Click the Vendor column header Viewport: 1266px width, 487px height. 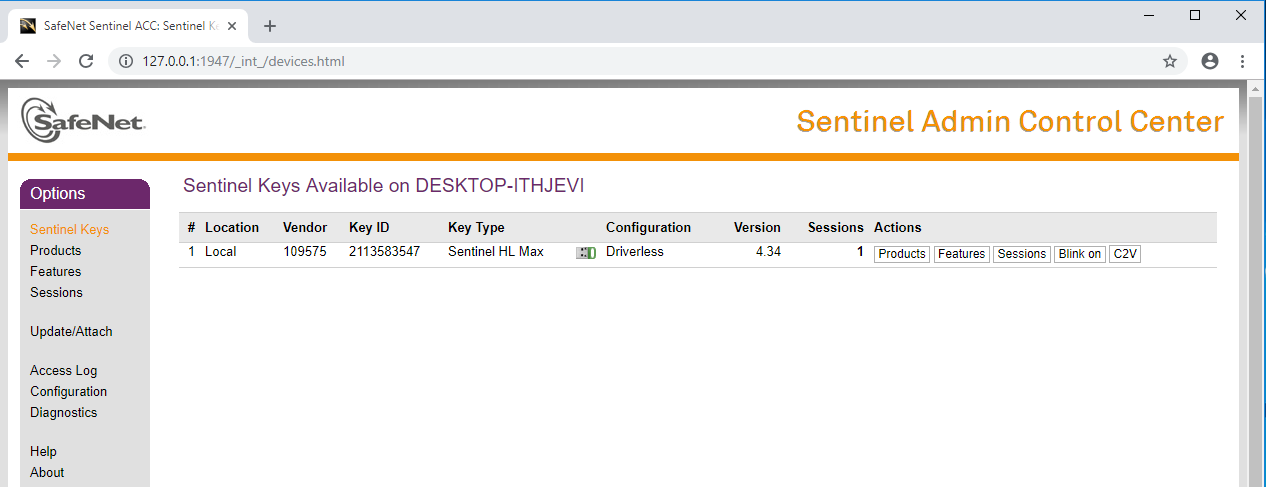(305, 228)
